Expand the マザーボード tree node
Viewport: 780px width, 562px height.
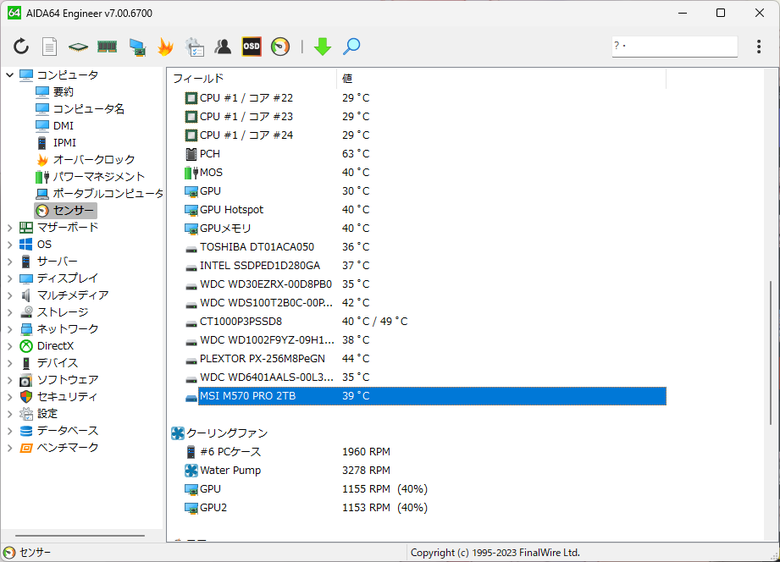point(9,228)
